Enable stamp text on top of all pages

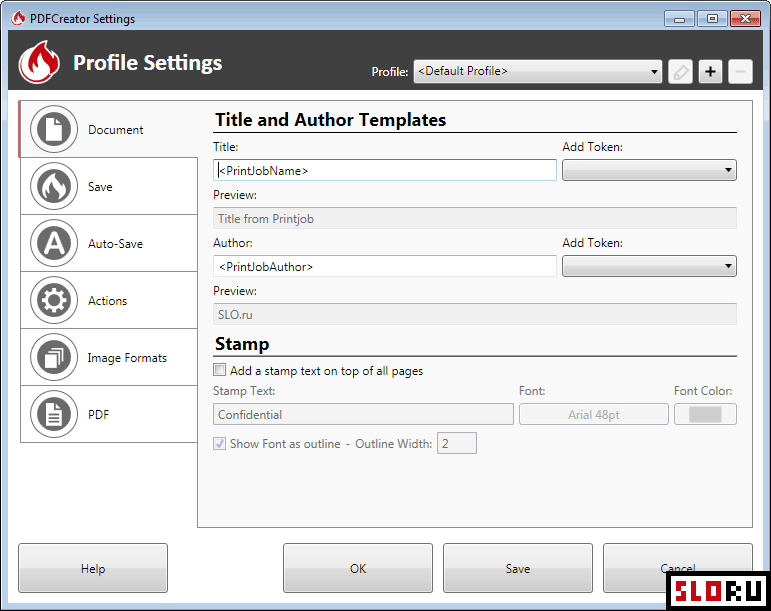[x=219, y=370]
